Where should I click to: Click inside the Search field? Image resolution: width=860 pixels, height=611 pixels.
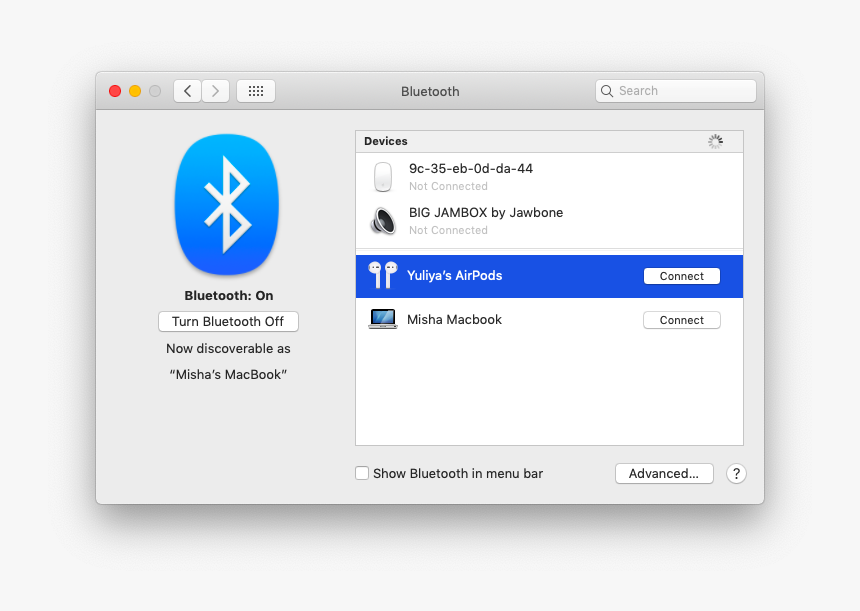tap(675, 90)
